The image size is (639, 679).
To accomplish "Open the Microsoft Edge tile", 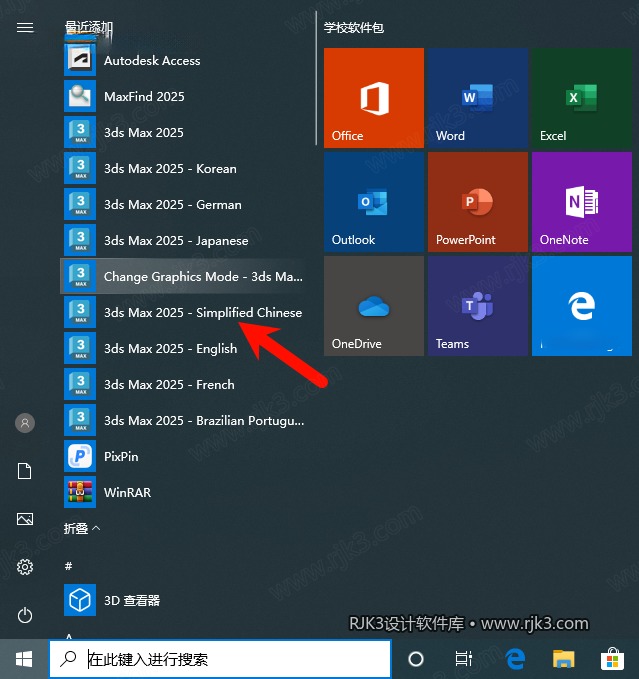I will 581,306.
